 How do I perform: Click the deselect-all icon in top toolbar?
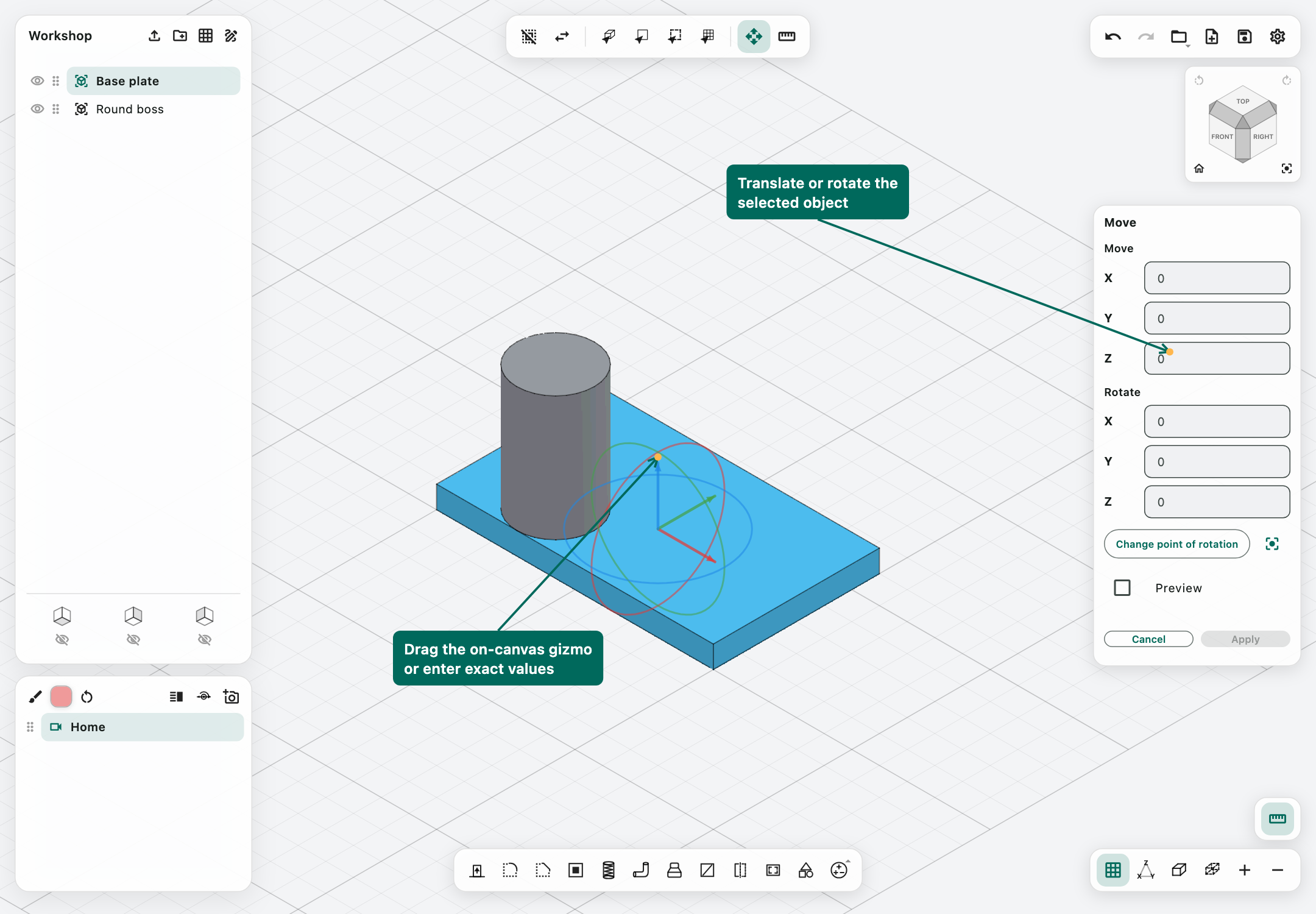[529, 37]
